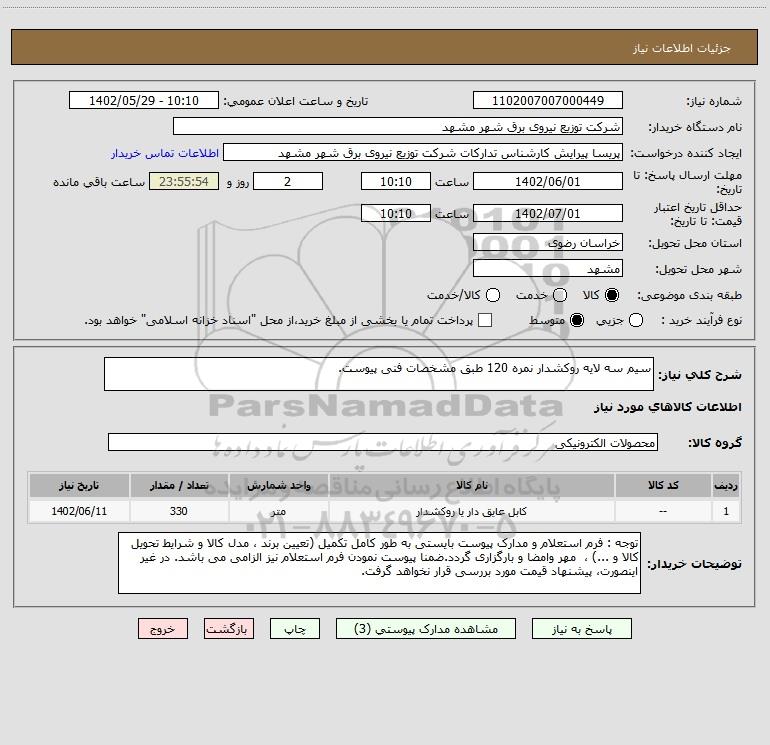
Task: Click the بازگشت back button
Action: point(229,629)
